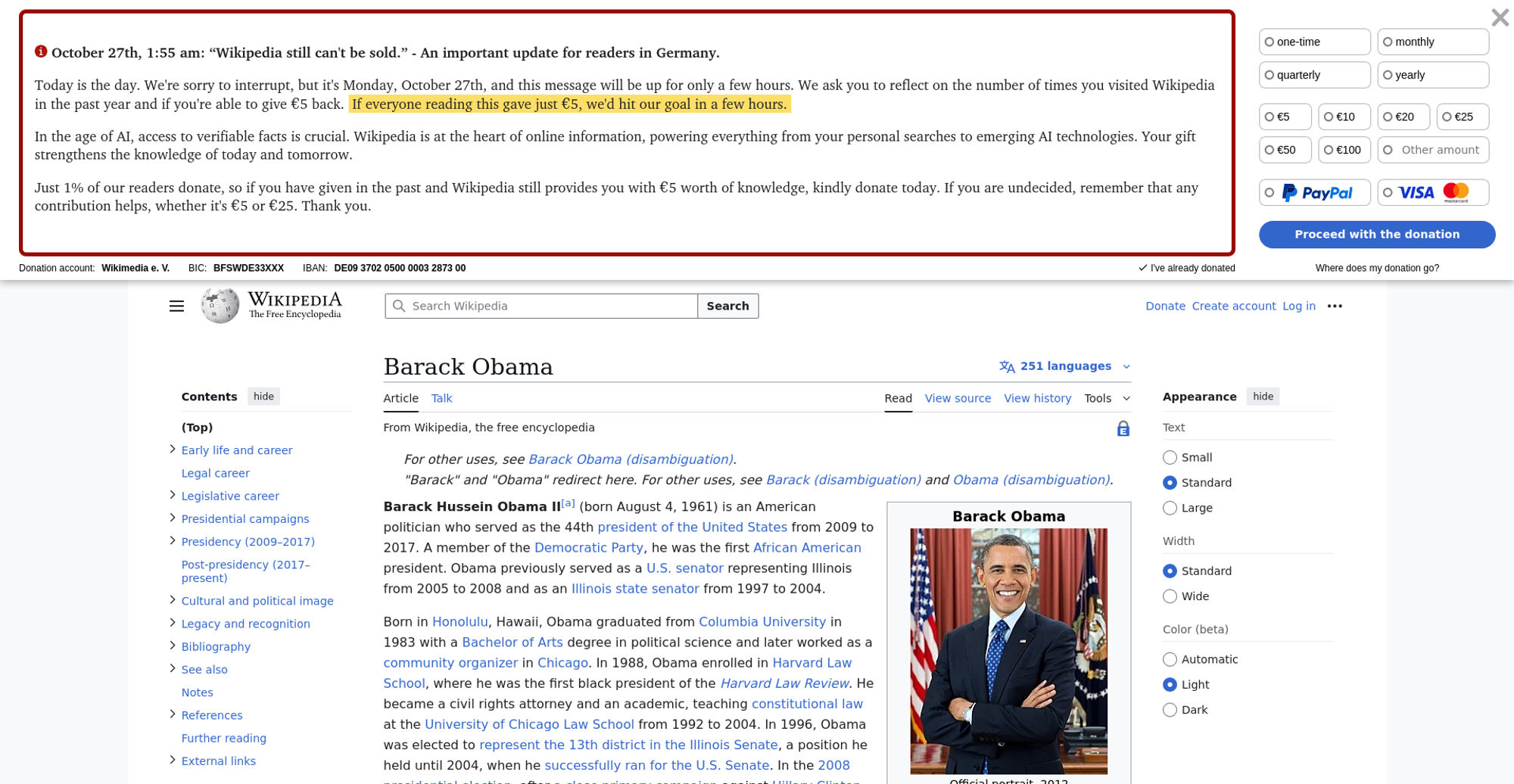Expand the Early life and career section
This screenshot has width=1514, height=784.
tap(173, 450)
